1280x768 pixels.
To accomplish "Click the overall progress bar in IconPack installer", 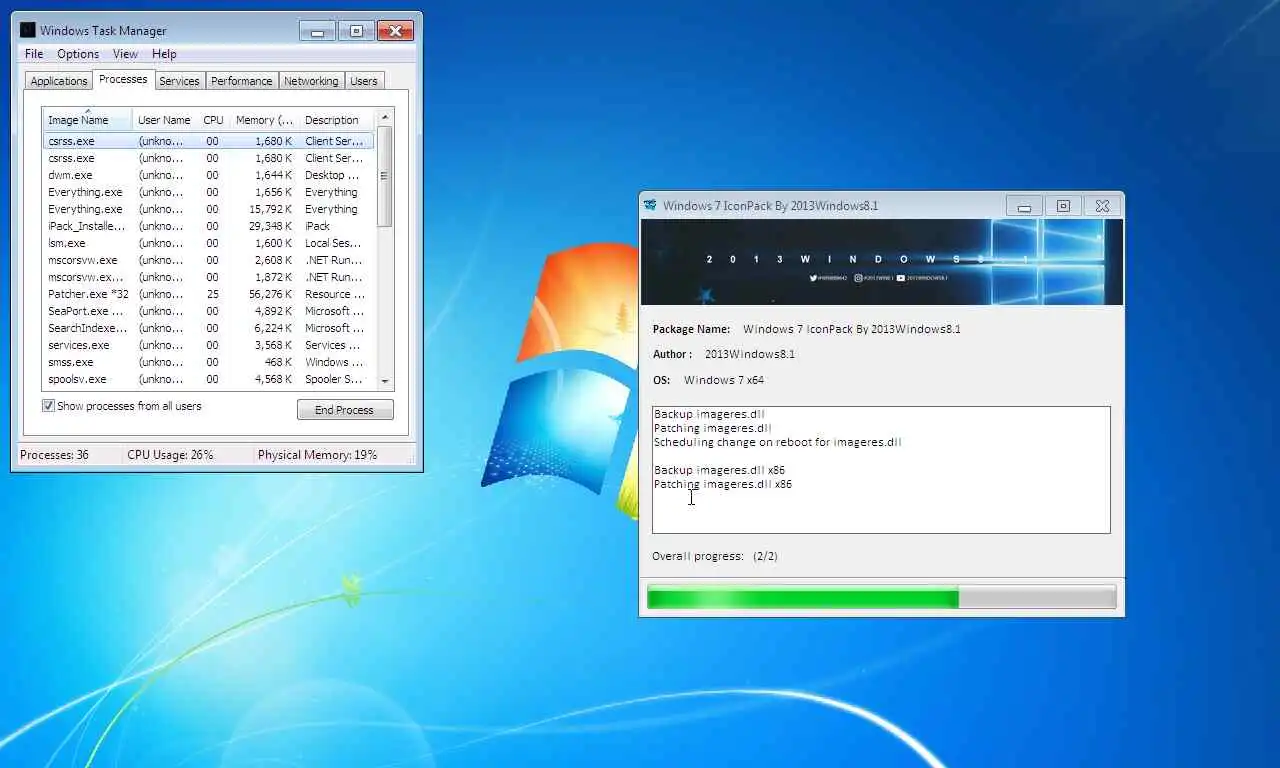I will [881, 598].
